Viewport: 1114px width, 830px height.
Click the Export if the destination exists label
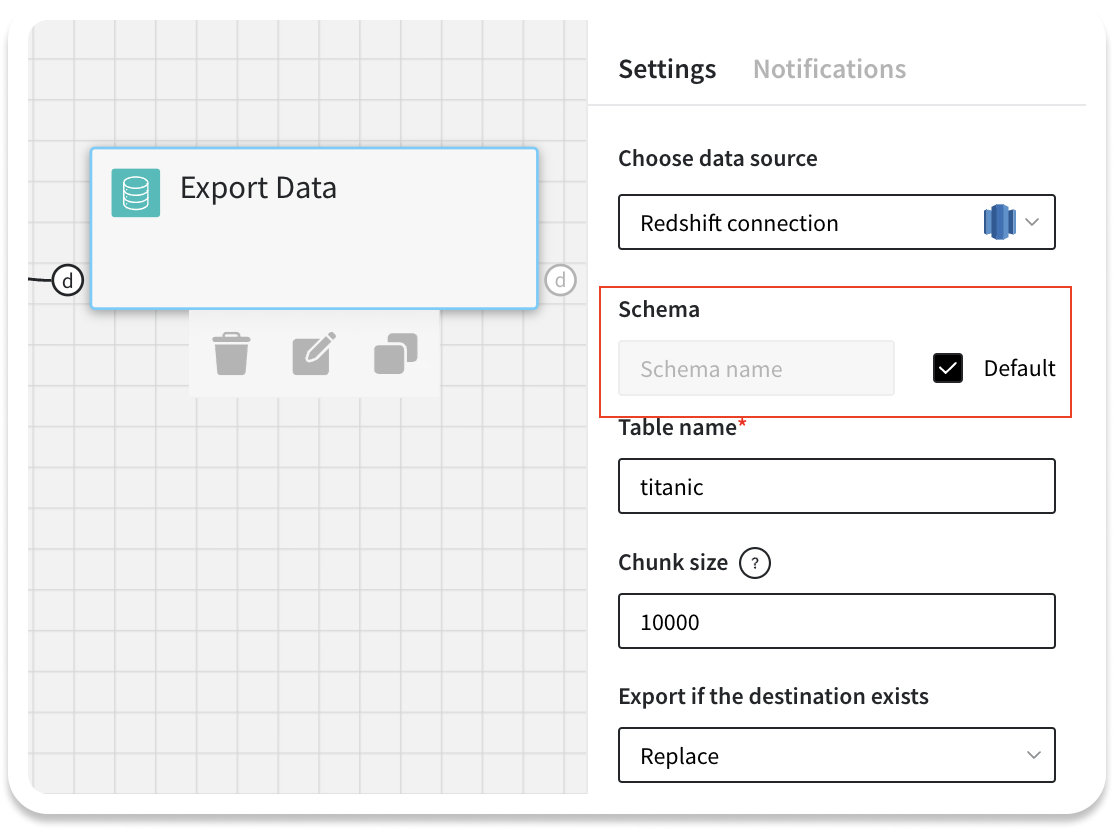pyautogui.click(x=773, y=696)
